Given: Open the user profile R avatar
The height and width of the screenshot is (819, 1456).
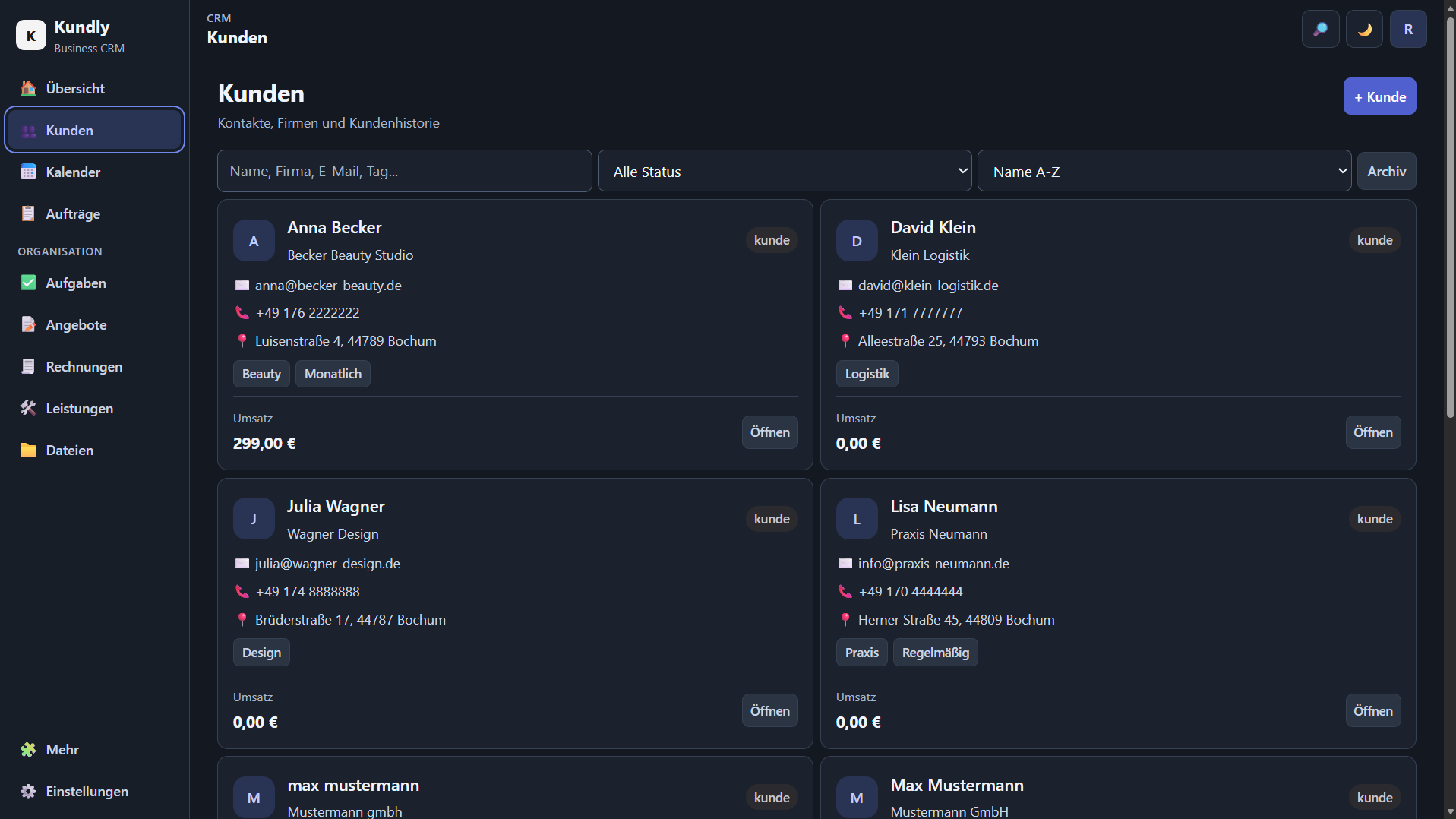Looking at the screenshot, I should [1409, 30].
